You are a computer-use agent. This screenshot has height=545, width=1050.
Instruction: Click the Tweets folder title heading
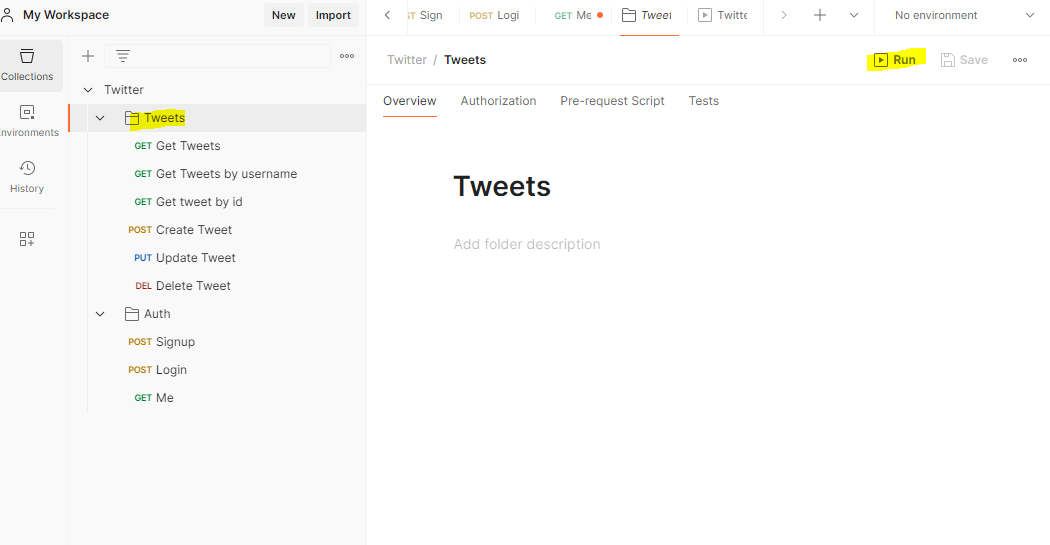[502, 187]
